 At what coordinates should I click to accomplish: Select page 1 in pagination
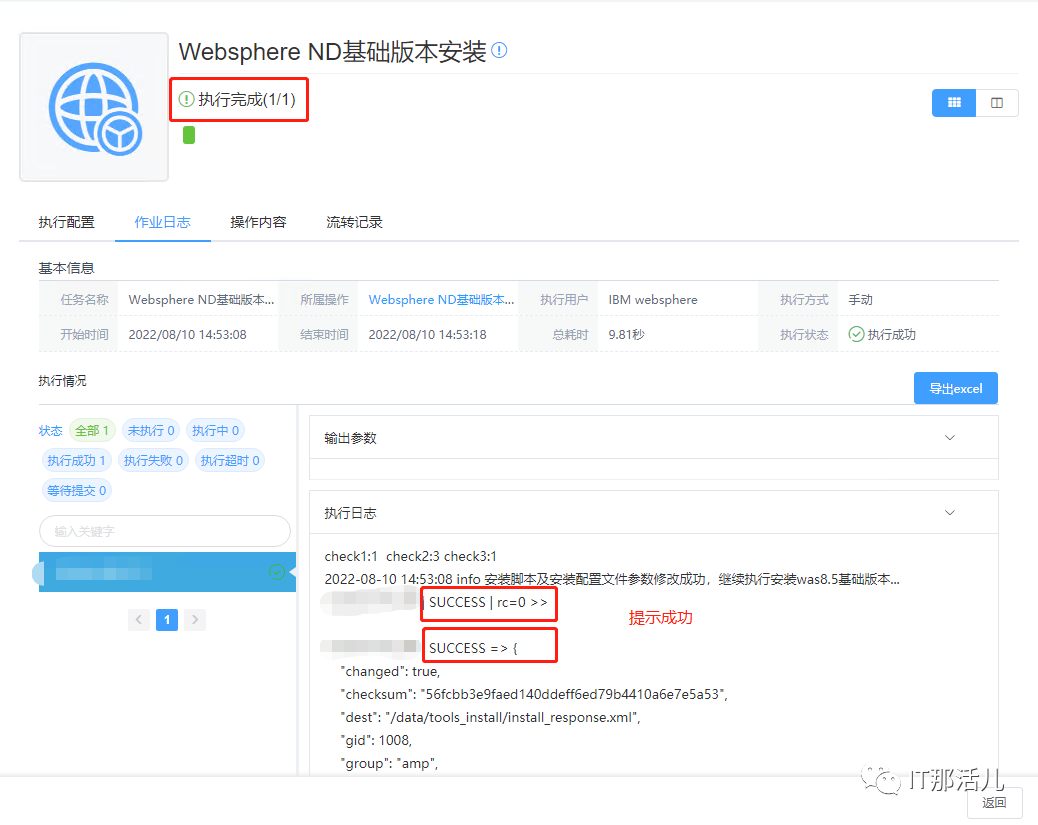click(x=167, y=620)
